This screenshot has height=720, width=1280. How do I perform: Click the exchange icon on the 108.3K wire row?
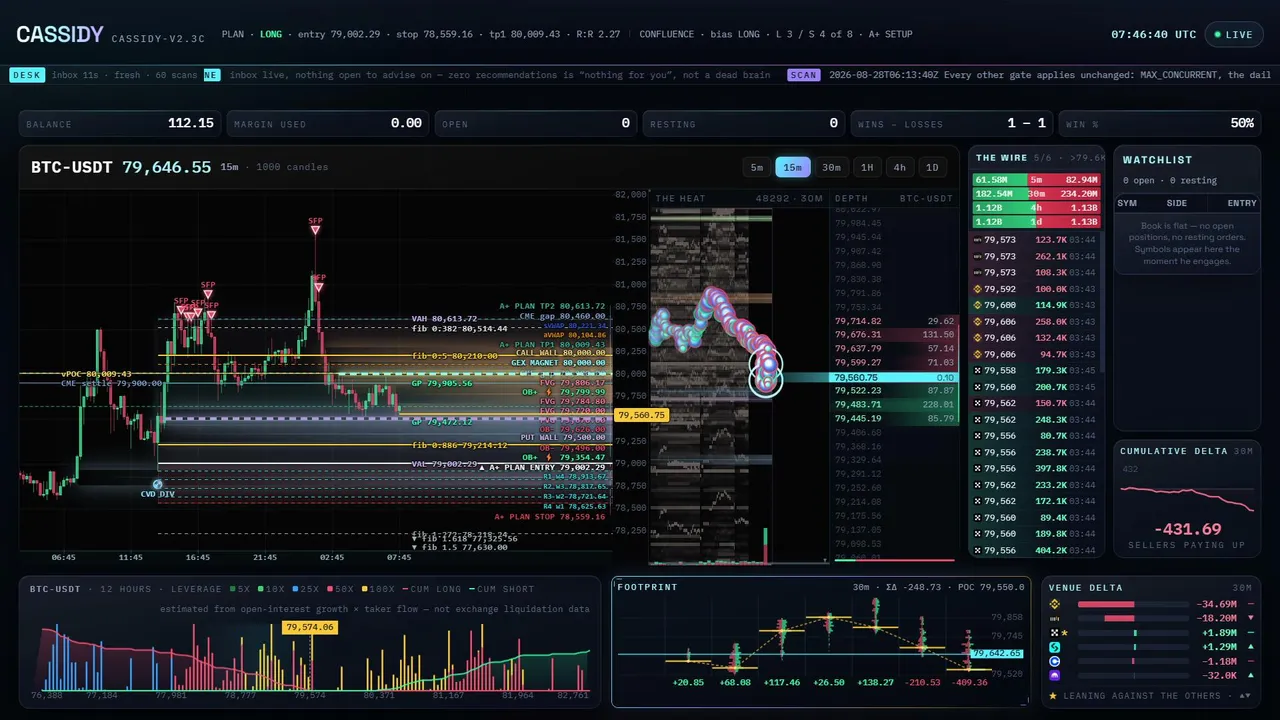click(x=978, y=272)
